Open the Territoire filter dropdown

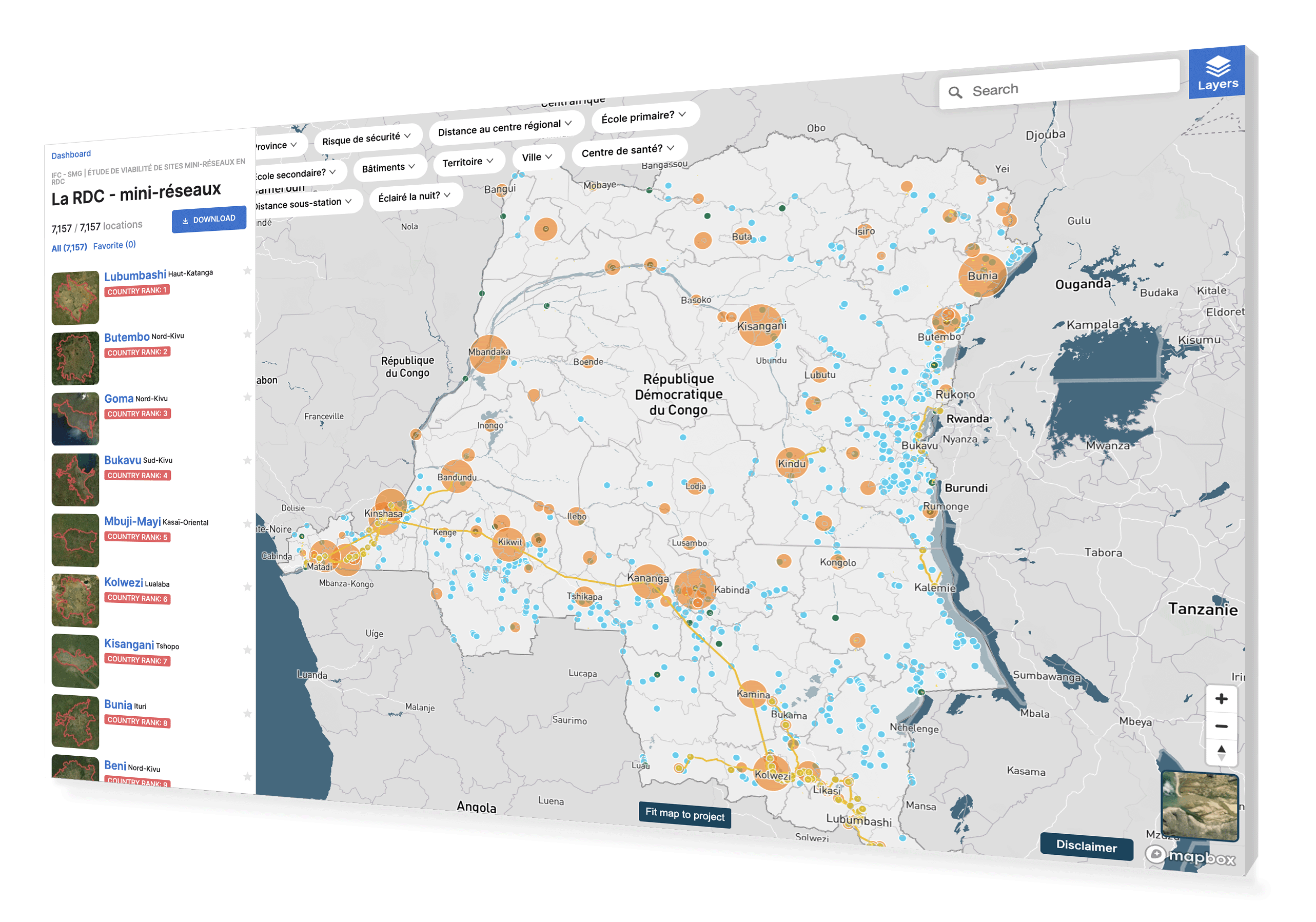pyautogui.click(x=467, y=162)
